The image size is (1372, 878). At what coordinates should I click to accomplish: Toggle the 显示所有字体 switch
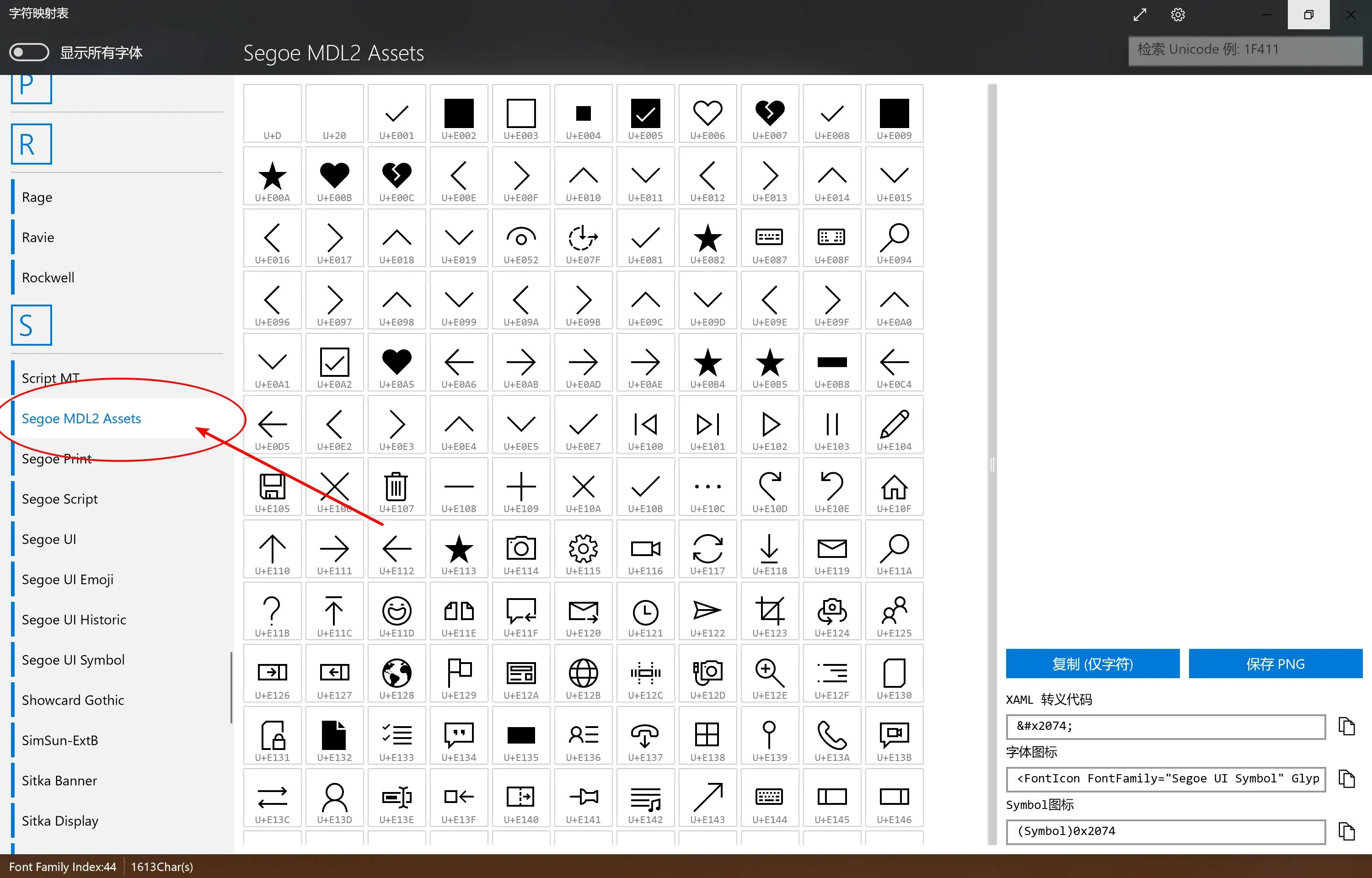click(29, 53)
